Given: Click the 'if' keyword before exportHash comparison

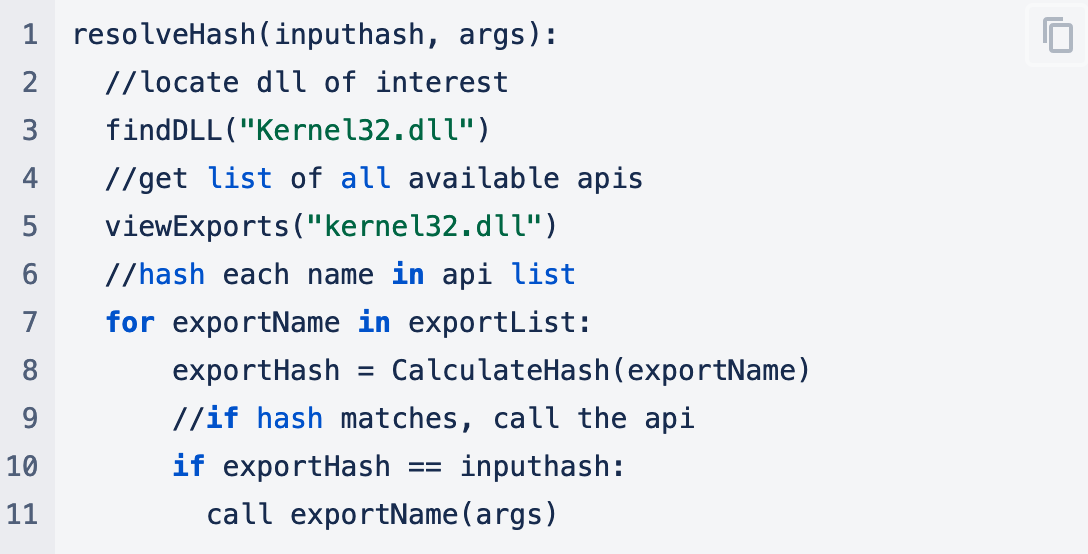Looking at the screenshot, I should 189,466.
